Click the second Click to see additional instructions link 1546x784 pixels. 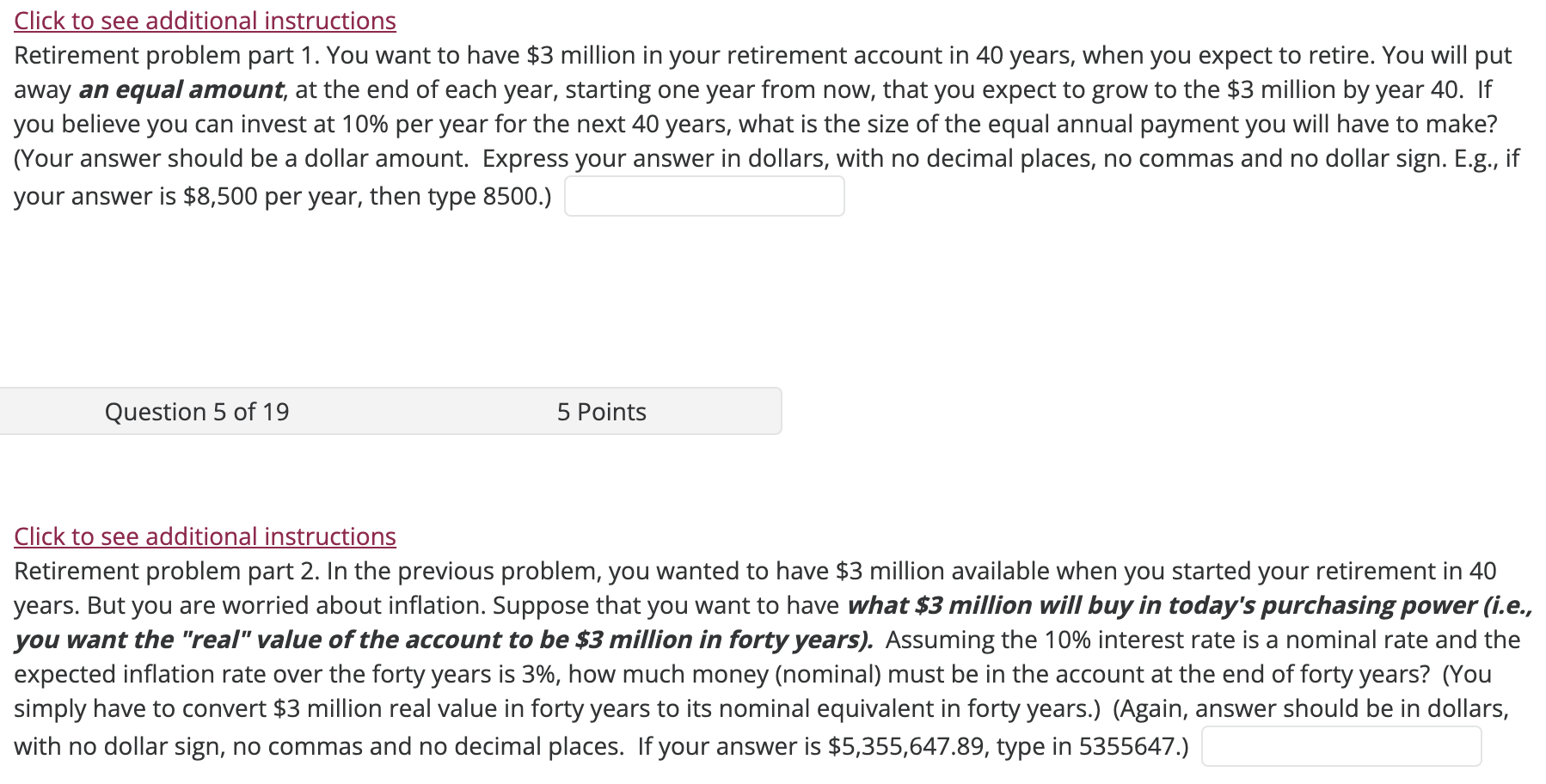click(x=205, y=536)
